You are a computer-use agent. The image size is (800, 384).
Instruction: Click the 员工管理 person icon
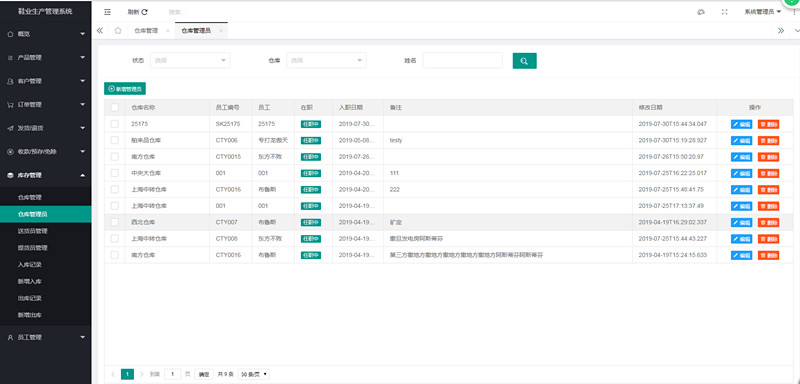(x=10, y=337)
